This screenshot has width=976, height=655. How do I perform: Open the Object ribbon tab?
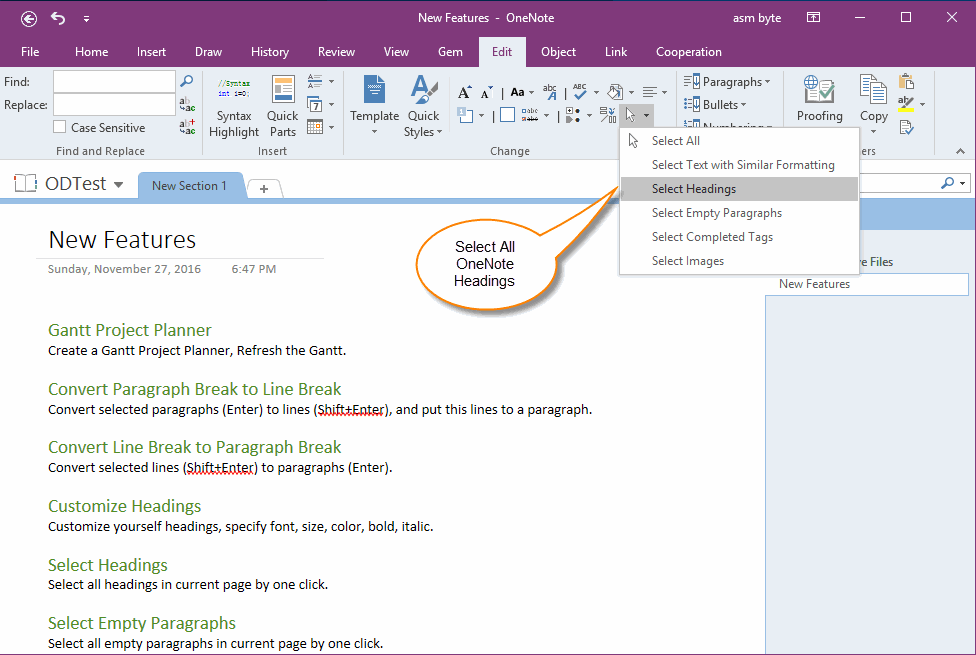(558, 52)
